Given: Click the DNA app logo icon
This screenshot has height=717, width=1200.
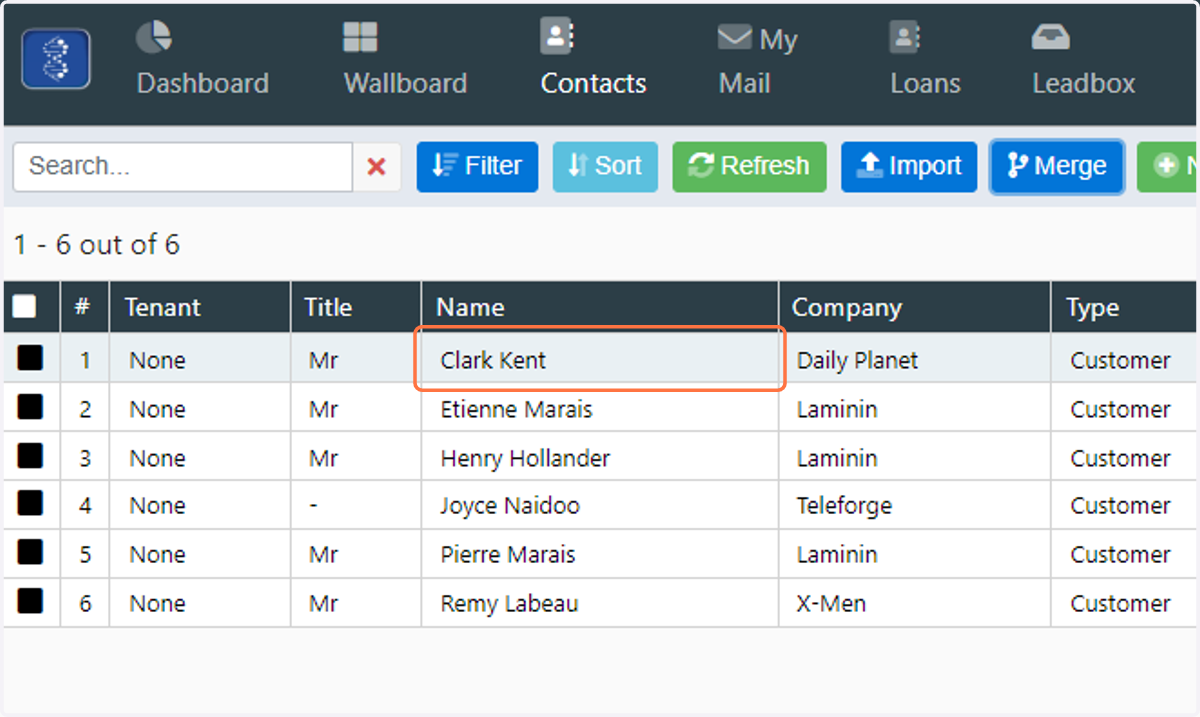Looking at the screenshot, I should tap(56, 59).
